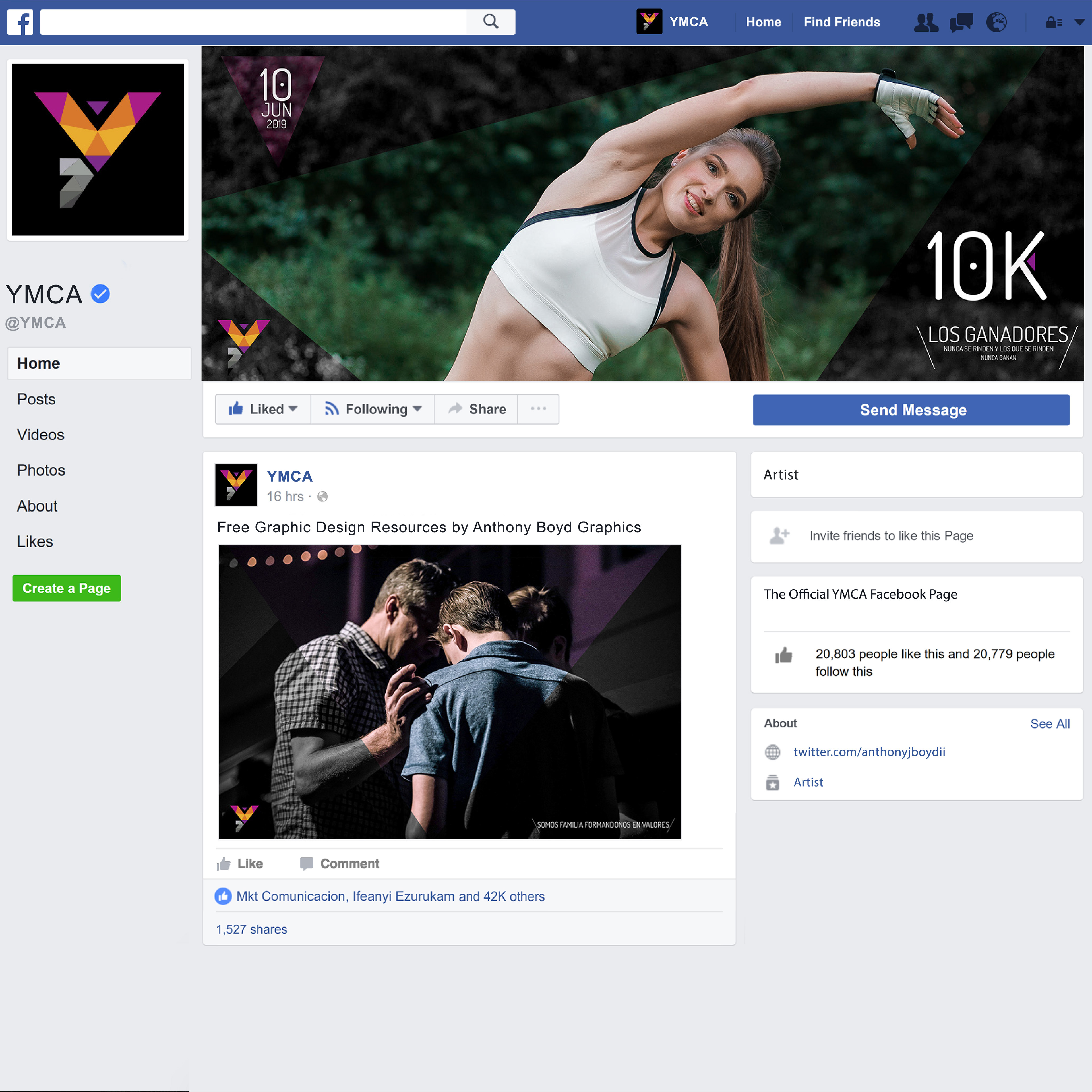Open notifications globe icon
The image size is (1092, 1092).
[996, 23]
